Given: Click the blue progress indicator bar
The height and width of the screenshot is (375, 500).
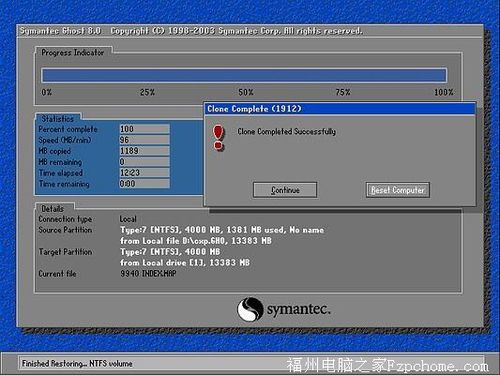Looking at the screenshot, I should click(244, 75).
